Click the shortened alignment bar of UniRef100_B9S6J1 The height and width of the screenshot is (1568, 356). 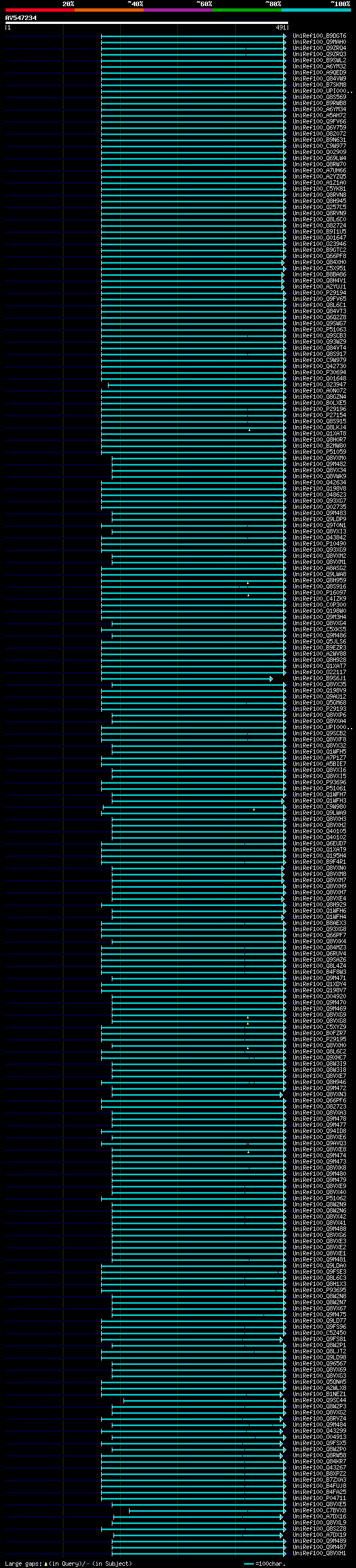tap(187, 679)
